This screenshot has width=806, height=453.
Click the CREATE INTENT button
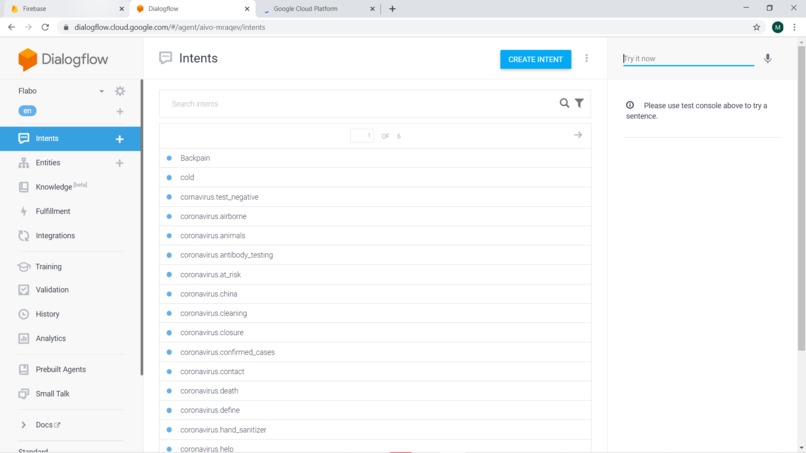click(535, 59)
